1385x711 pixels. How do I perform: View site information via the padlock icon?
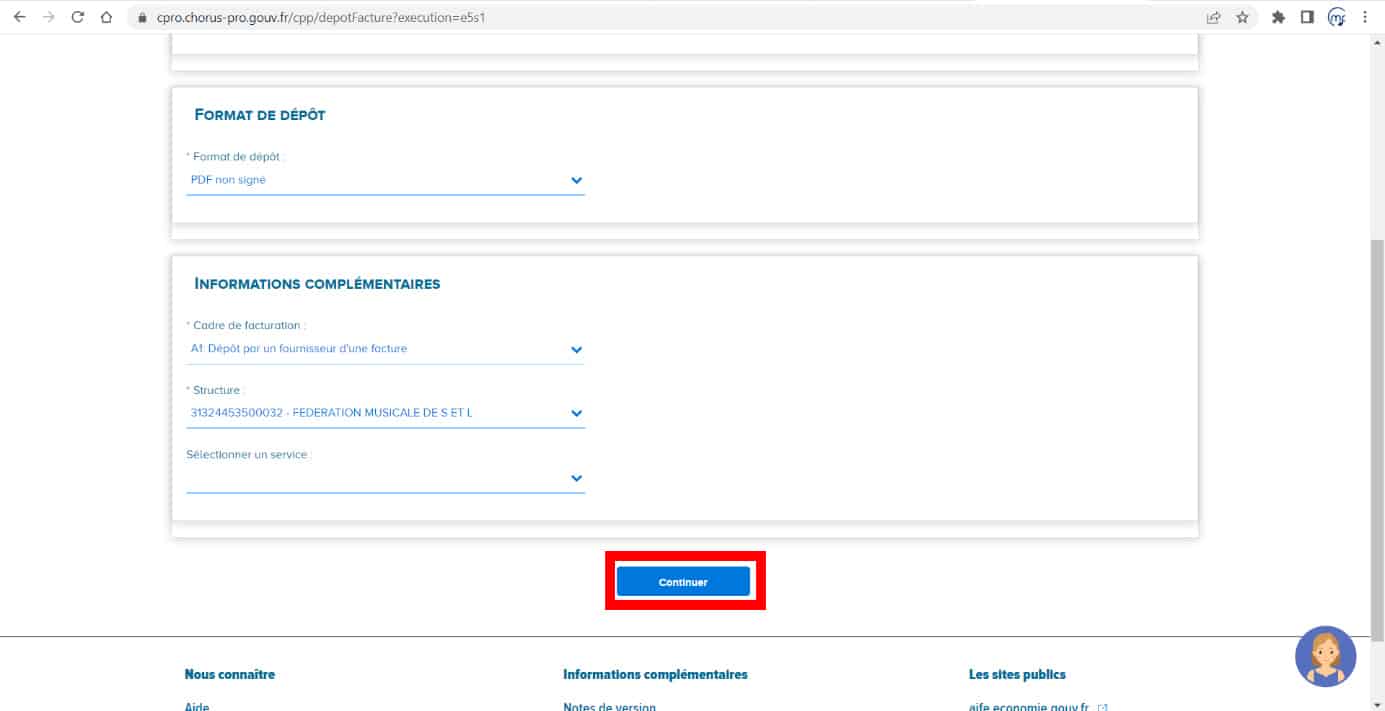click(141, 18)
